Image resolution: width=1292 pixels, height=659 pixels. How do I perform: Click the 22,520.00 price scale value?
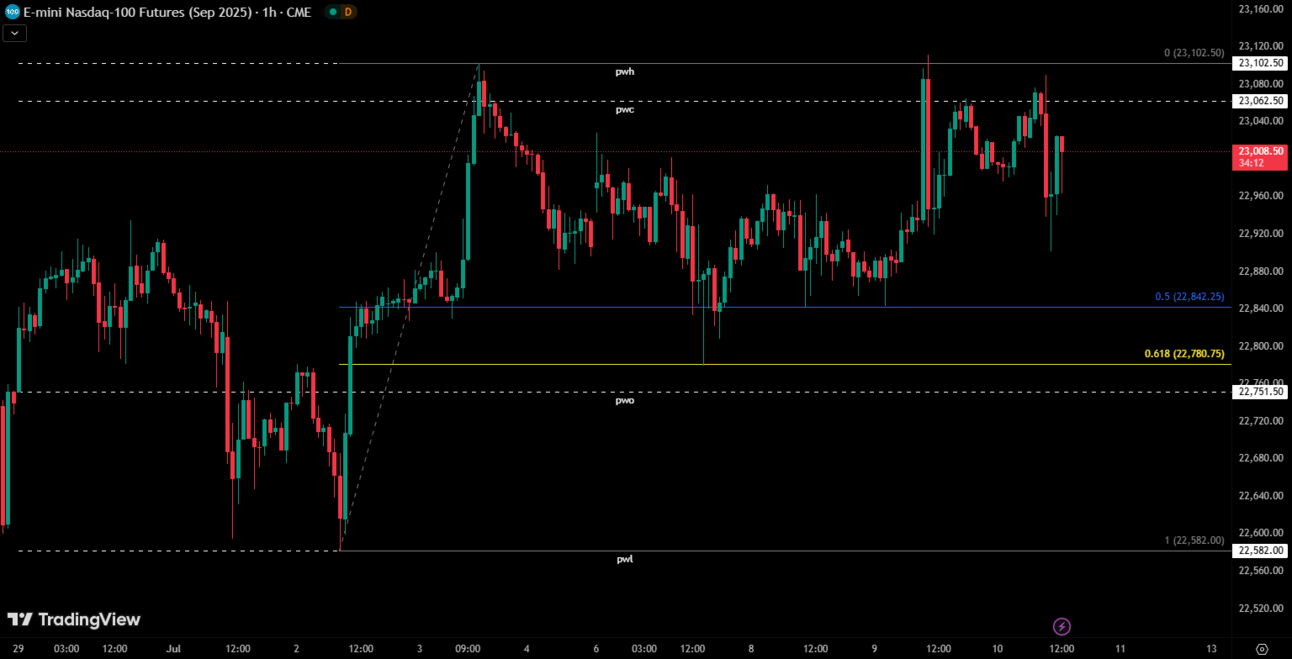tap(1260, 608)
